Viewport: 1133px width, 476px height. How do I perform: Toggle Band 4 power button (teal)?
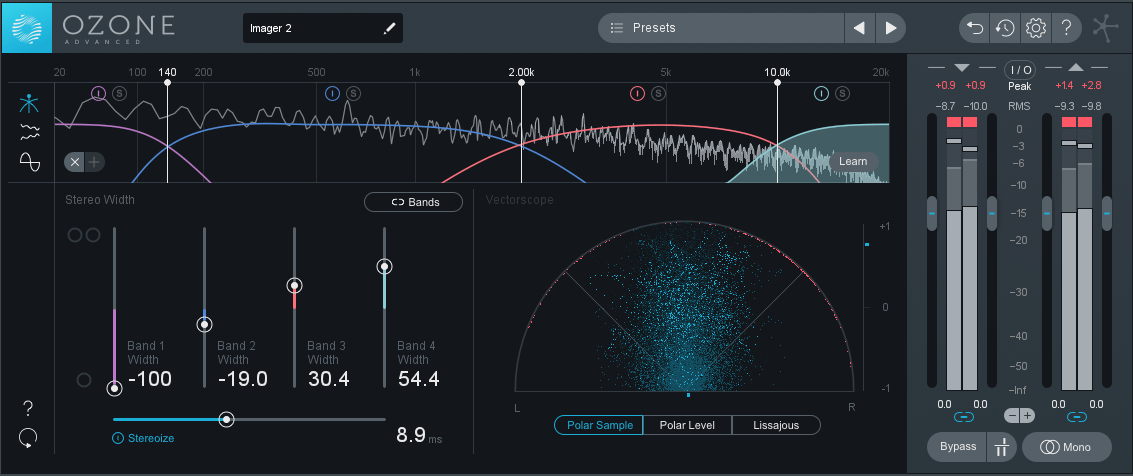click(822, 93)
